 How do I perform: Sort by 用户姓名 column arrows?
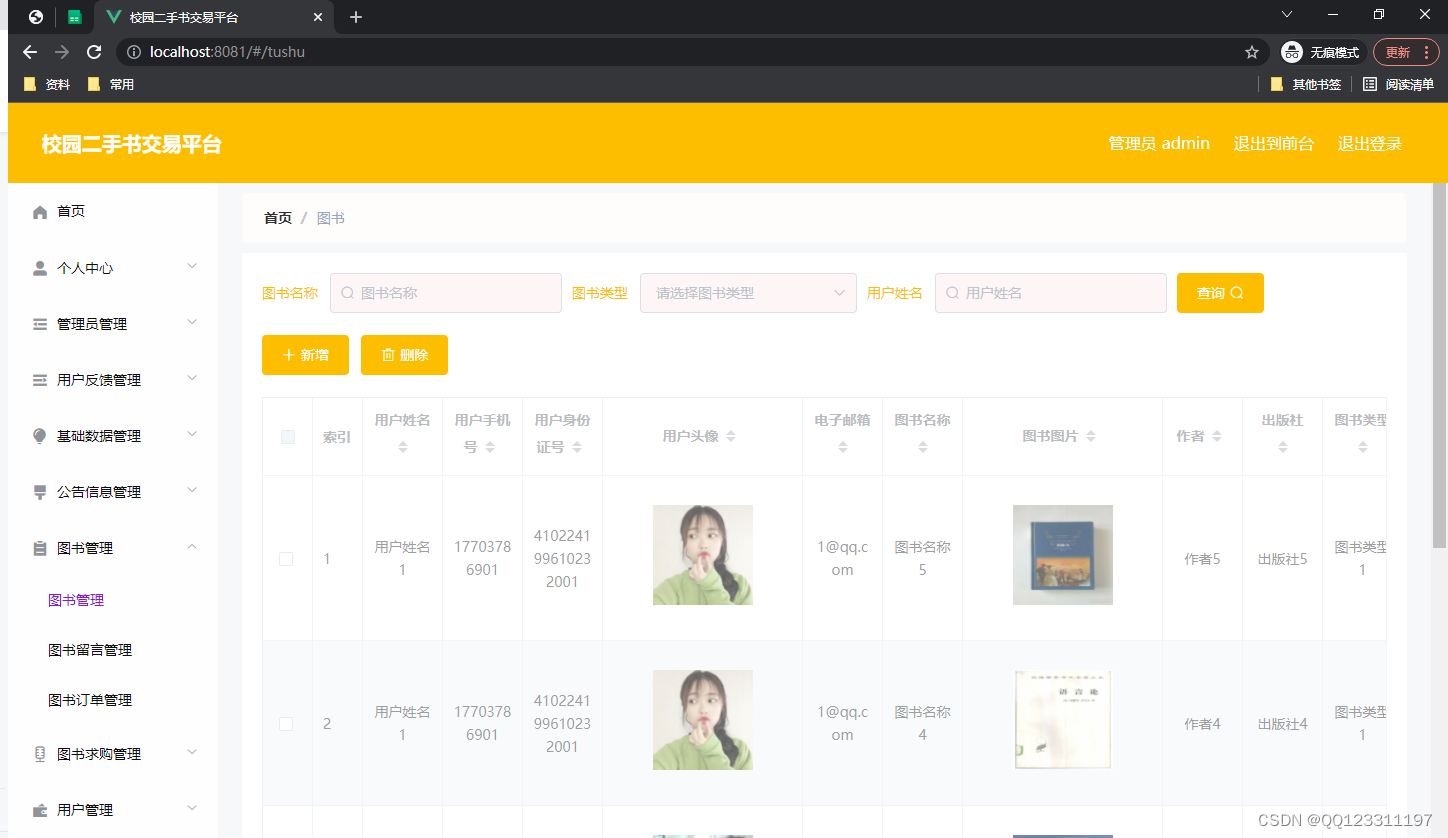coord(403,448)
